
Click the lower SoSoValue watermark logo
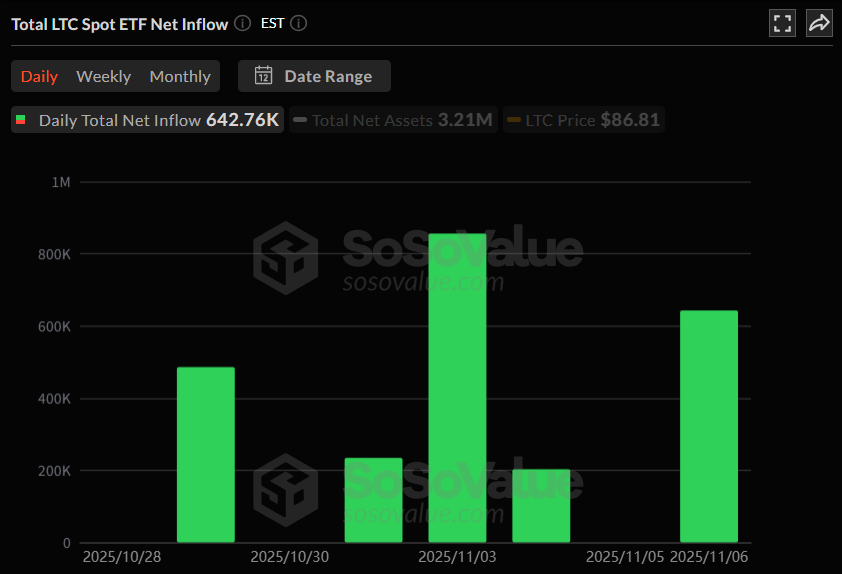pyautogui.click(x=285, y=489)
